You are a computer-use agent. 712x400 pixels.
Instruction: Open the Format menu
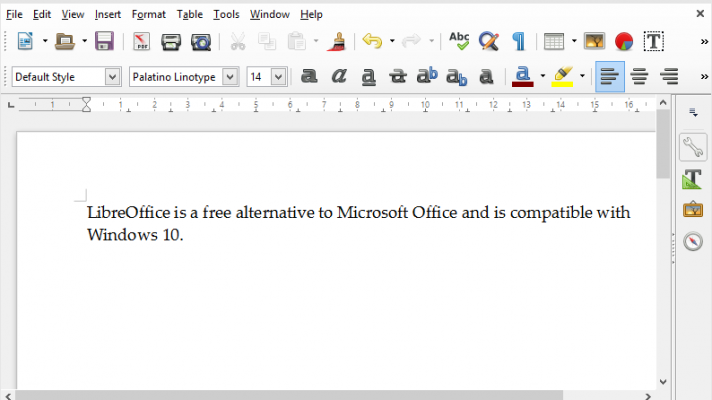tap(148, 15)
